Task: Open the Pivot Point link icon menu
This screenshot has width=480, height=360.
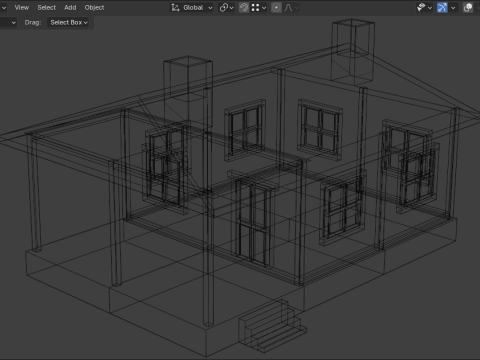Action: (x=226, y=7)
